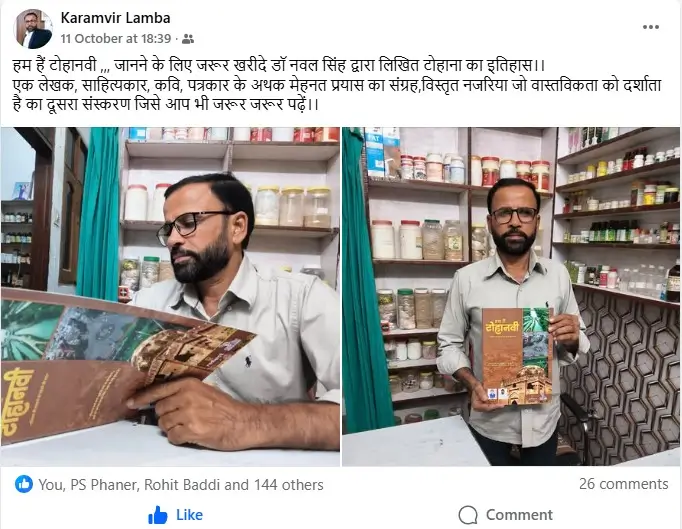View the 26 comments

[623, 484]
